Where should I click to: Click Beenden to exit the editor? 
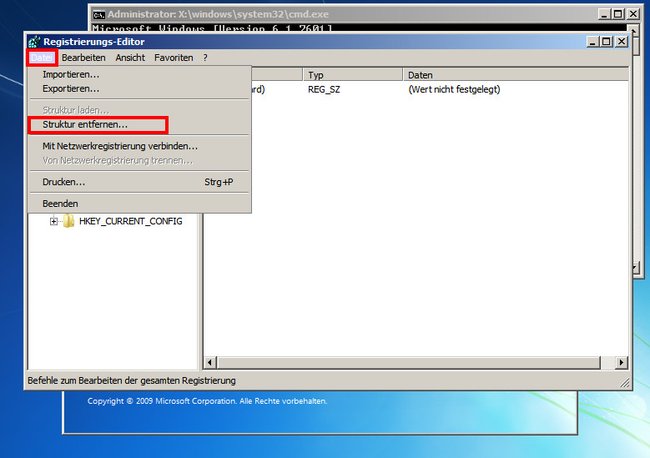click(139, 204)
